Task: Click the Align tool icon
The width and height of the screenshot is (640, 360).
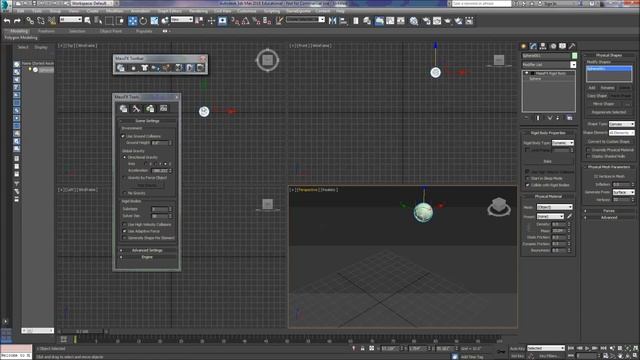Action: 343,20
